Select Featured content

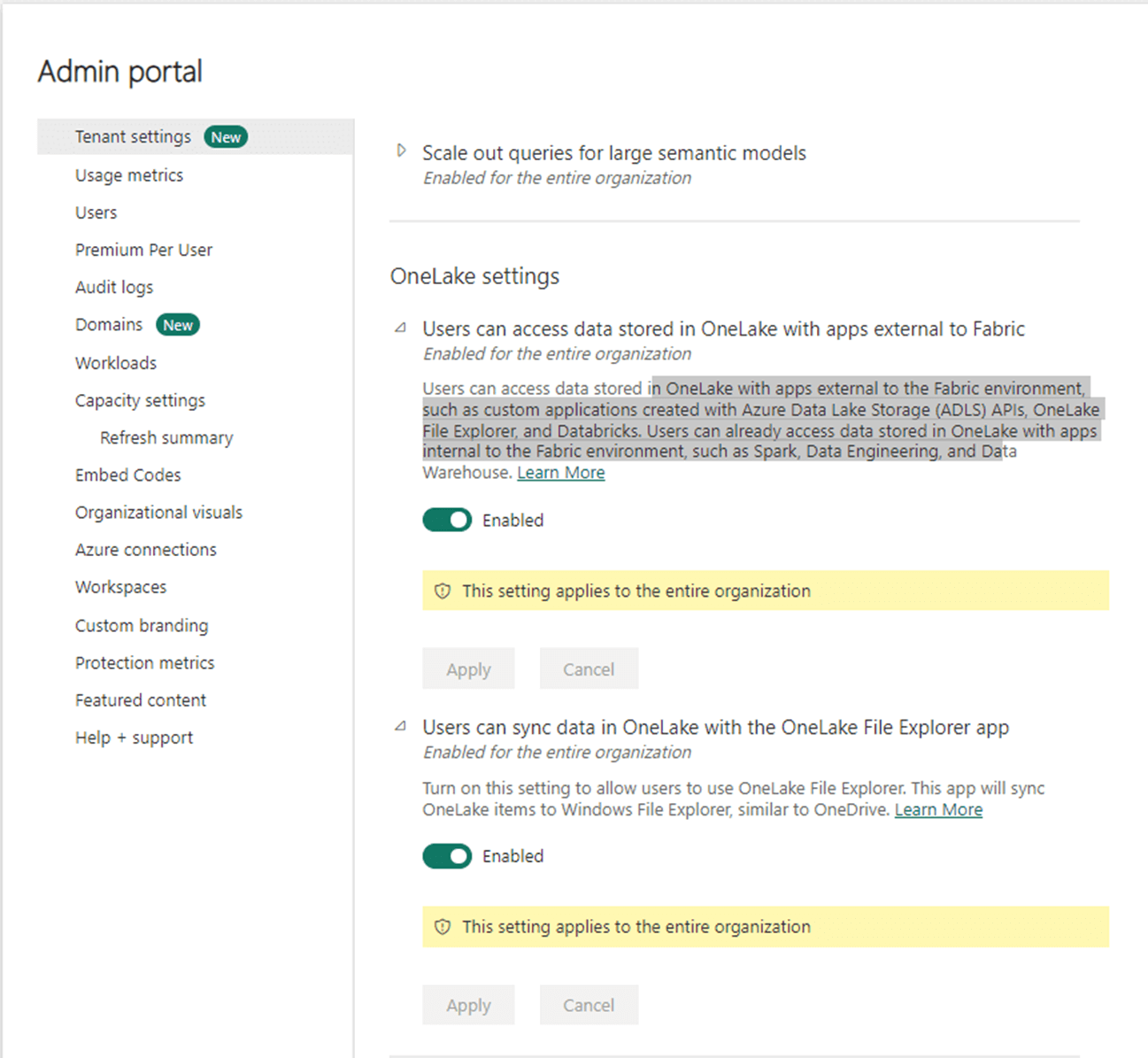[x=141, y=700]
